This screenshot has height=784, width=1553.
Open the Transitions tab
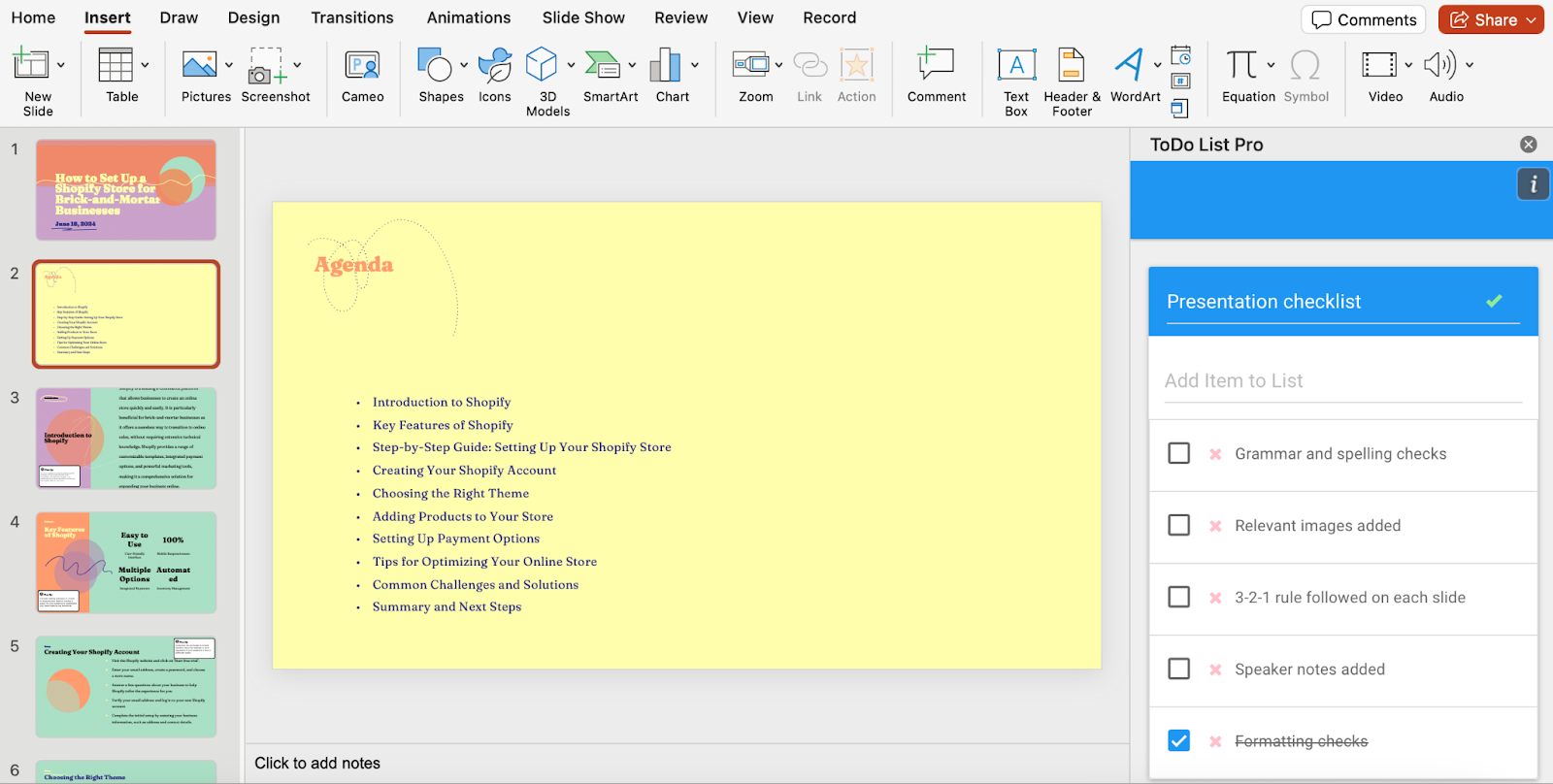click(x=352, y=17)
